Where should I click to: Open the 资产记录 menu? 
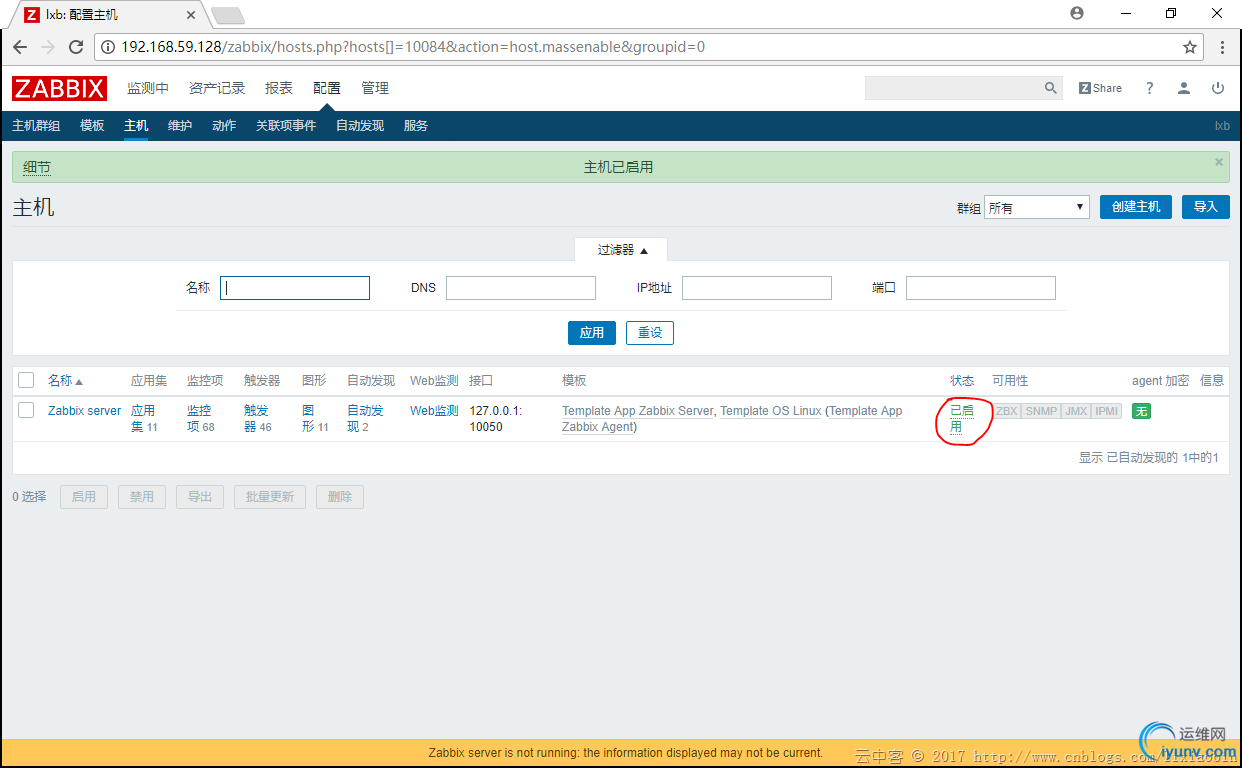pos(217,88)
